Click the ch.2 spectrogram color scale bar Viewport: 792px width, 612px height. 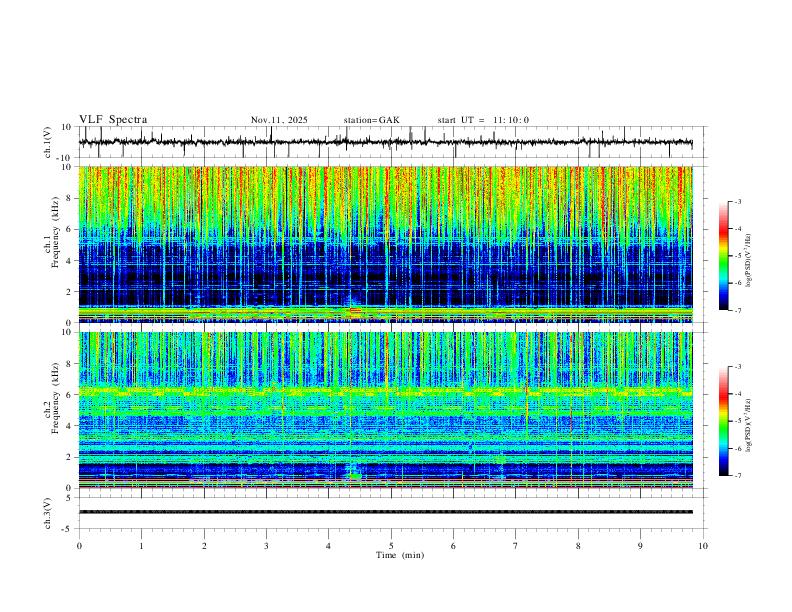coord(723,421)
